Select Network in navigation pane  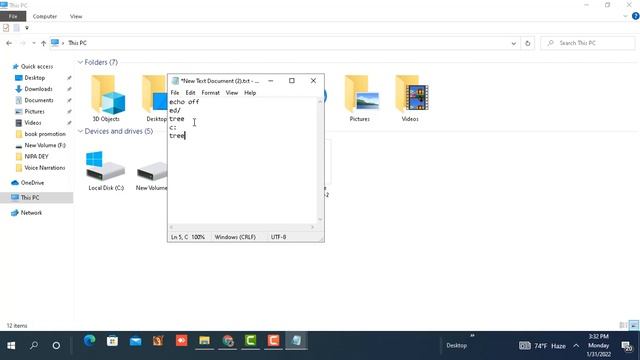[x=31, y=213]
